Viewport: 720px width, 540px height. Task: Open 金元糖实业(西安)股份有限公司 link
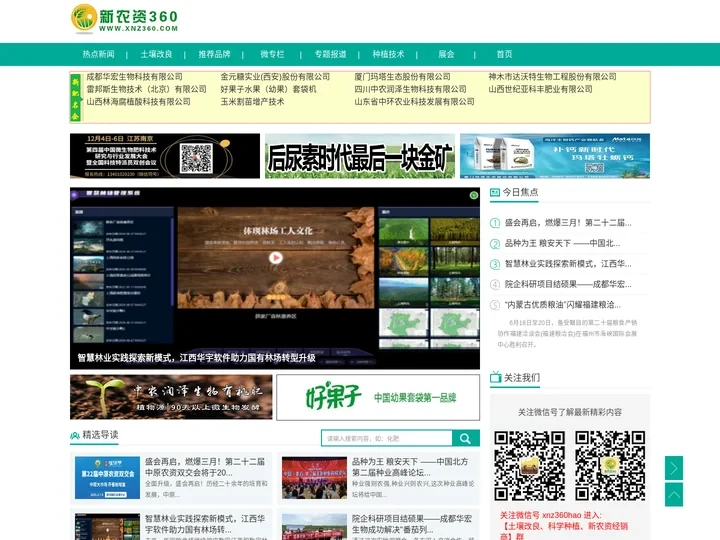275,77
